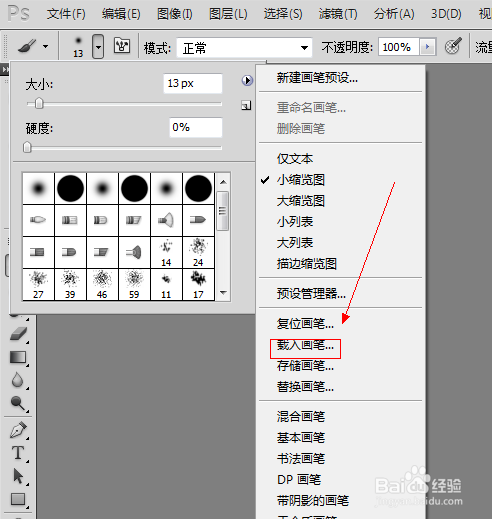
Task: Select the fan-shaped bristle brush in second row
Action: click(x=166, y=220)
